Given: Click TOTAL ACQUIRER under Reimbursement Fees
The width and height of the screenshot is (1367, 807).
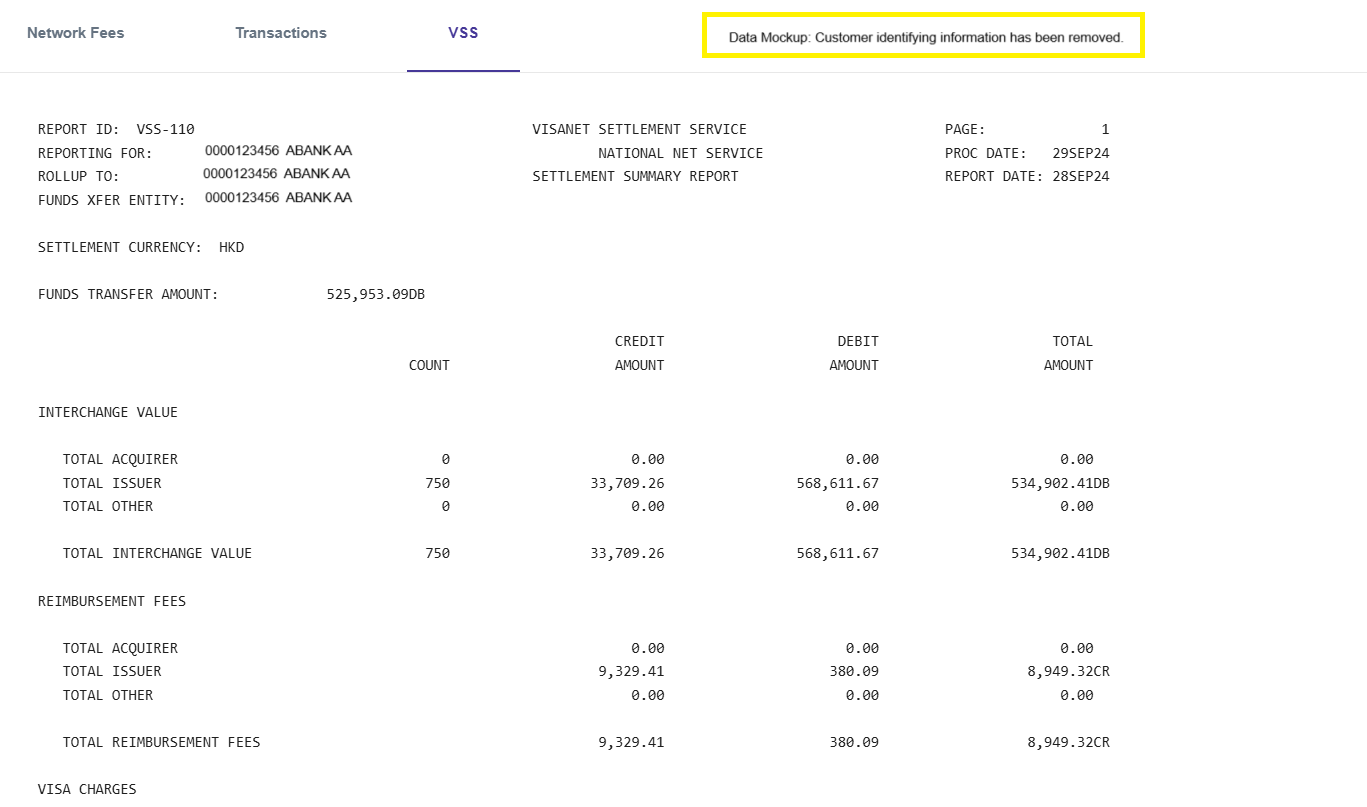Looking at the screenshot, I should pyautogui.click(x=120, y=648).
